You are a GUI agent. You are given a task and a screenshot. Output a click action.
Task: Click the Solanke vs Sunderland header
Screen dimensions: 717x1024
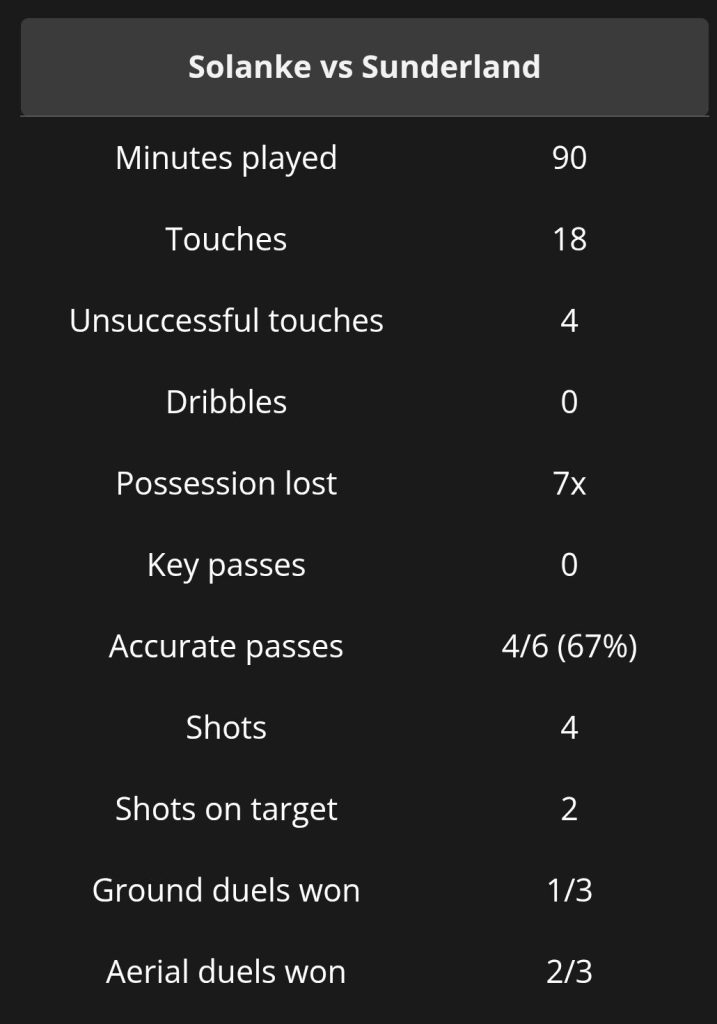tap(364, 67)
